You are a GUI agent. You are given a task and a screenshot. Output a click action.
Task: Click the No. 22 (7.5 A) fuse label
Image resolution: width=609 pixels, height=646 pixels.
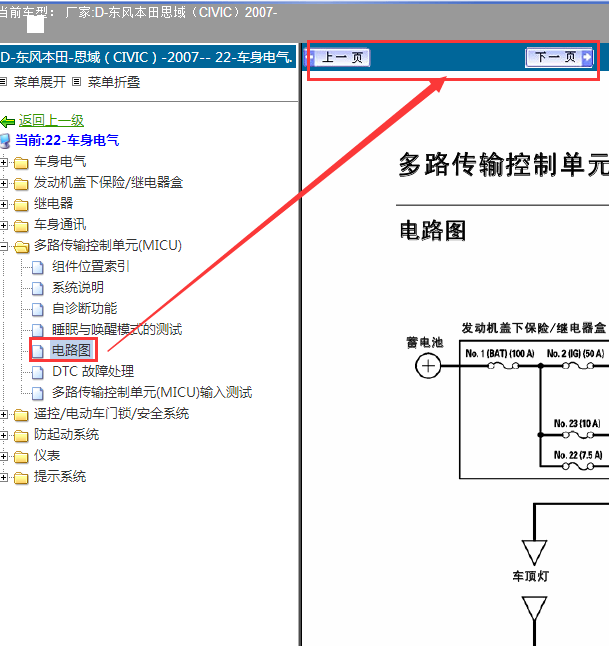[578, 455]
